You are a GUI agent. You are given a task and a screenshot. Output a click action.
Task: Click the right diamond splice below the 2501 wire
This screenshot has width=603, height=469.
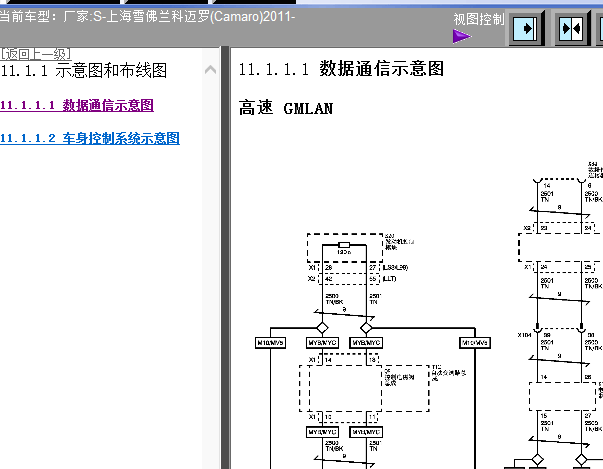click(366, 328)
